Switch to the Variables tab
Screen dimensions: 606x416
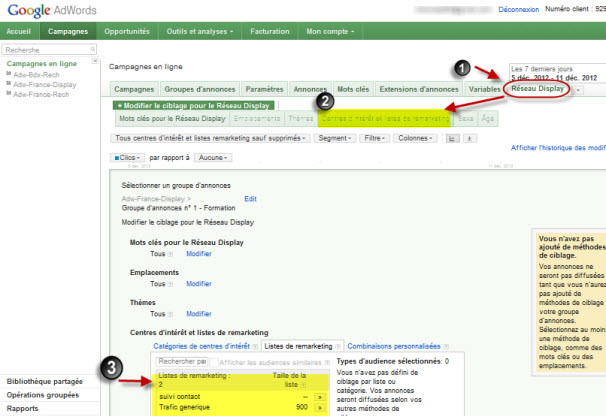point(485,89)
